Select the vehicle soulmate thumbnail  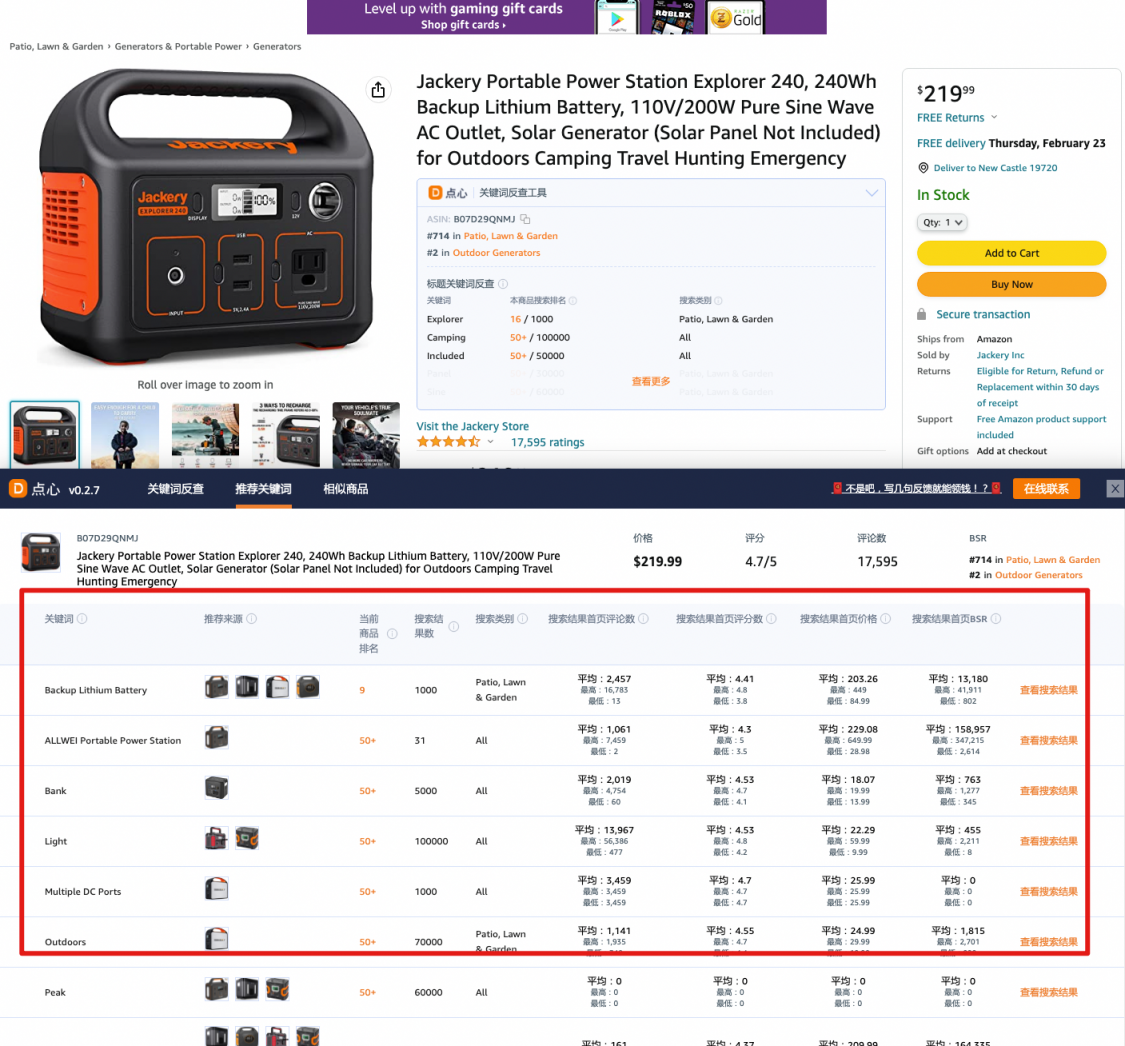[366, 435]
